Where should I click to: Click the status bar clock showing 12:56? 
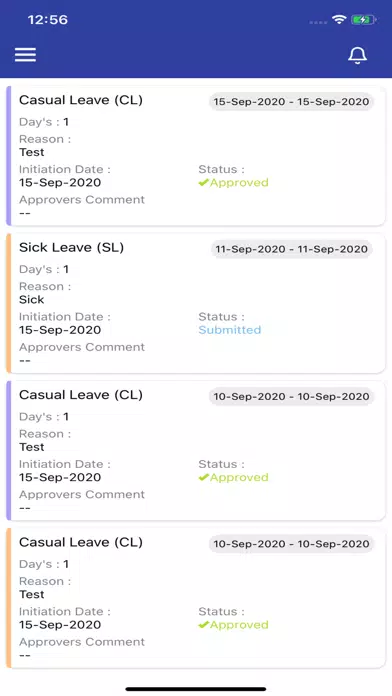48,20
